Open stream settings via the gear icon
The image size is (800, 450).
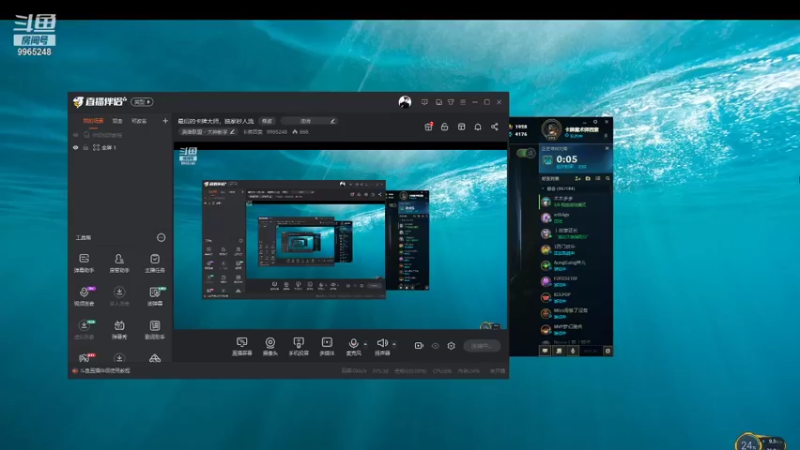click(x=451, y=346)
